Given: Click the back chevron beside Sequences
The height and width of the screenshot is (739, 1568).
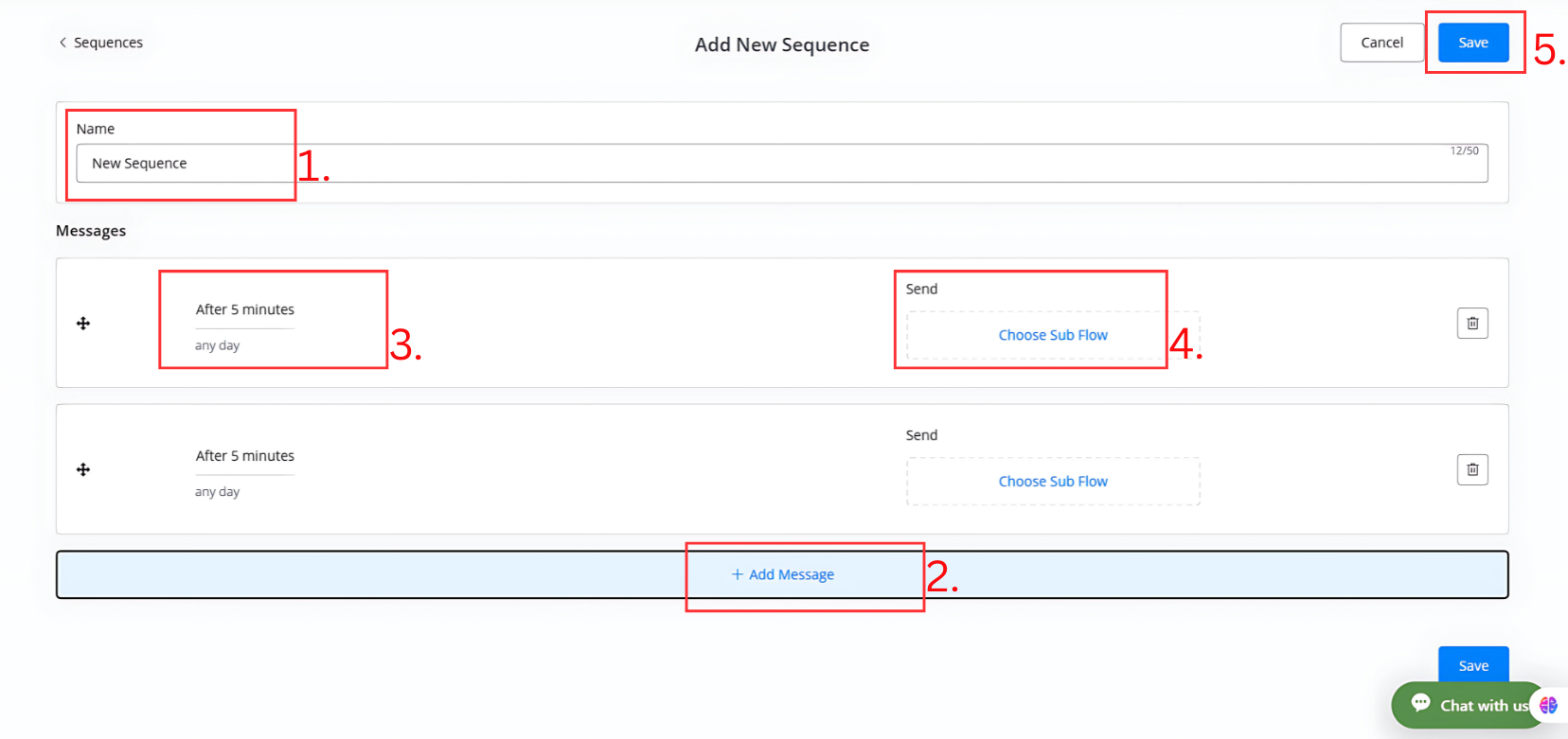Looking at the screenshot, I should [x=62, y=43].
